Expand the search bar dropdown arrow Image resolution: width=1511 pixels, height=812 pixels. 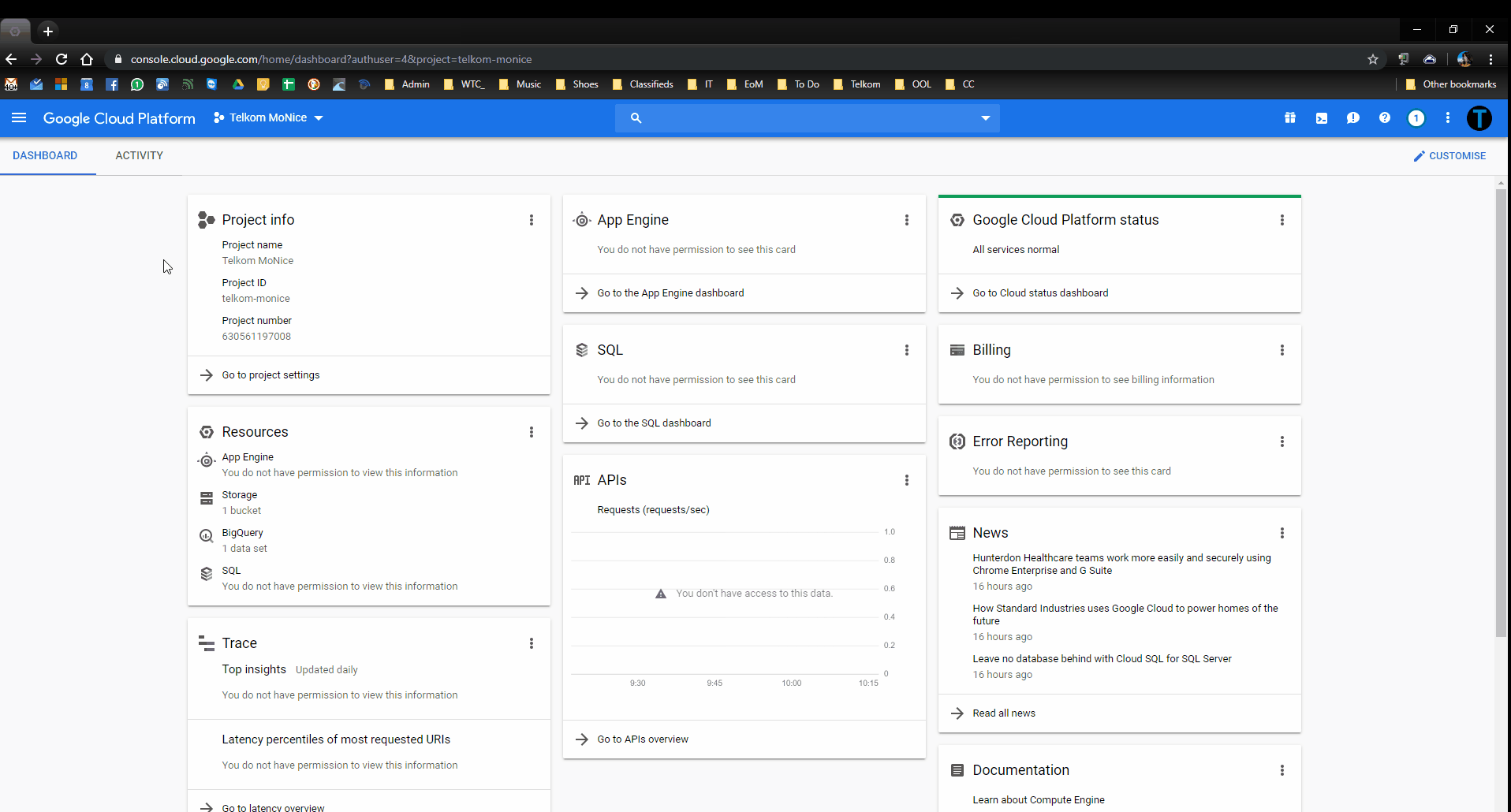[x=986, y=118]
